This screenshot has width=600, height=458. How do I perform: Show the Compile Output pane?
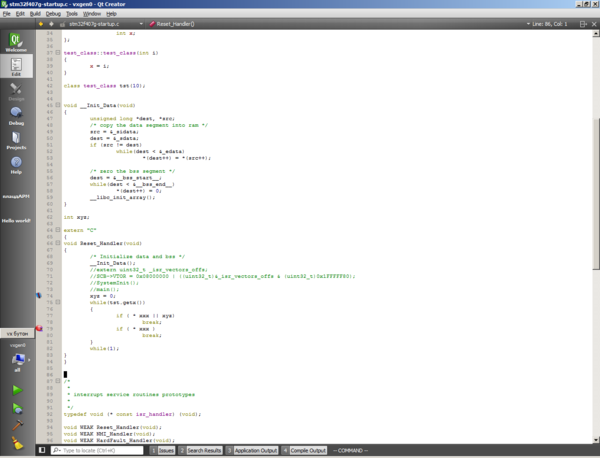pyautogui.click(x=304, y=450)
